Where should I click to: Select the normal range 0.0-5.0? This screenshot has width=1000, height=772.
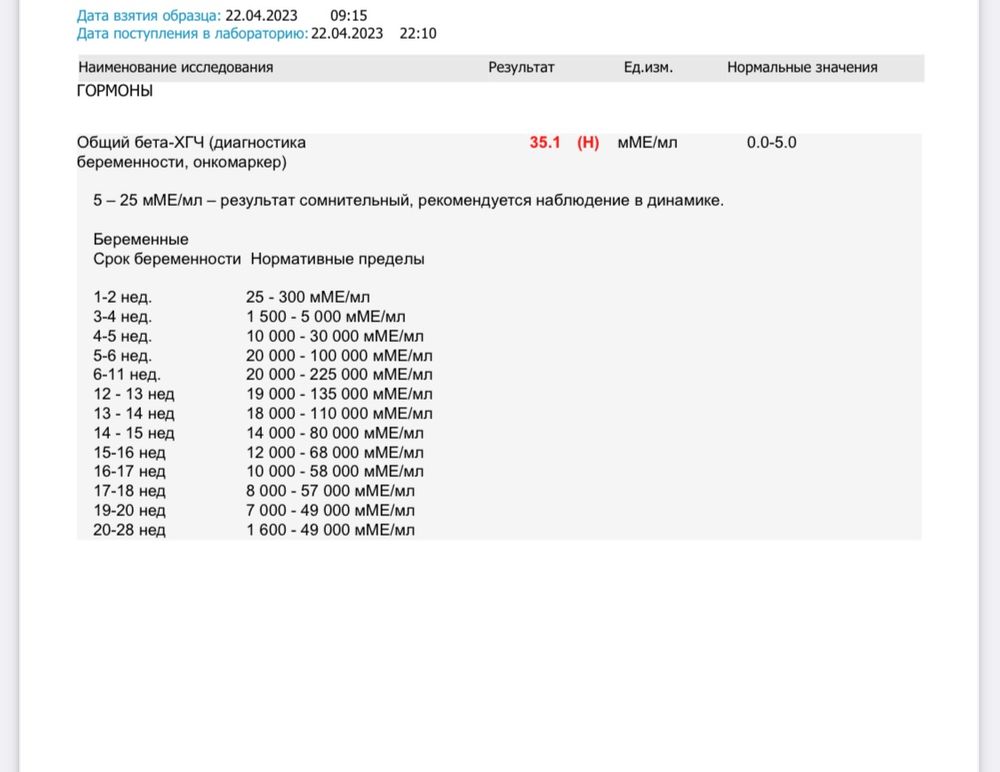772,142
